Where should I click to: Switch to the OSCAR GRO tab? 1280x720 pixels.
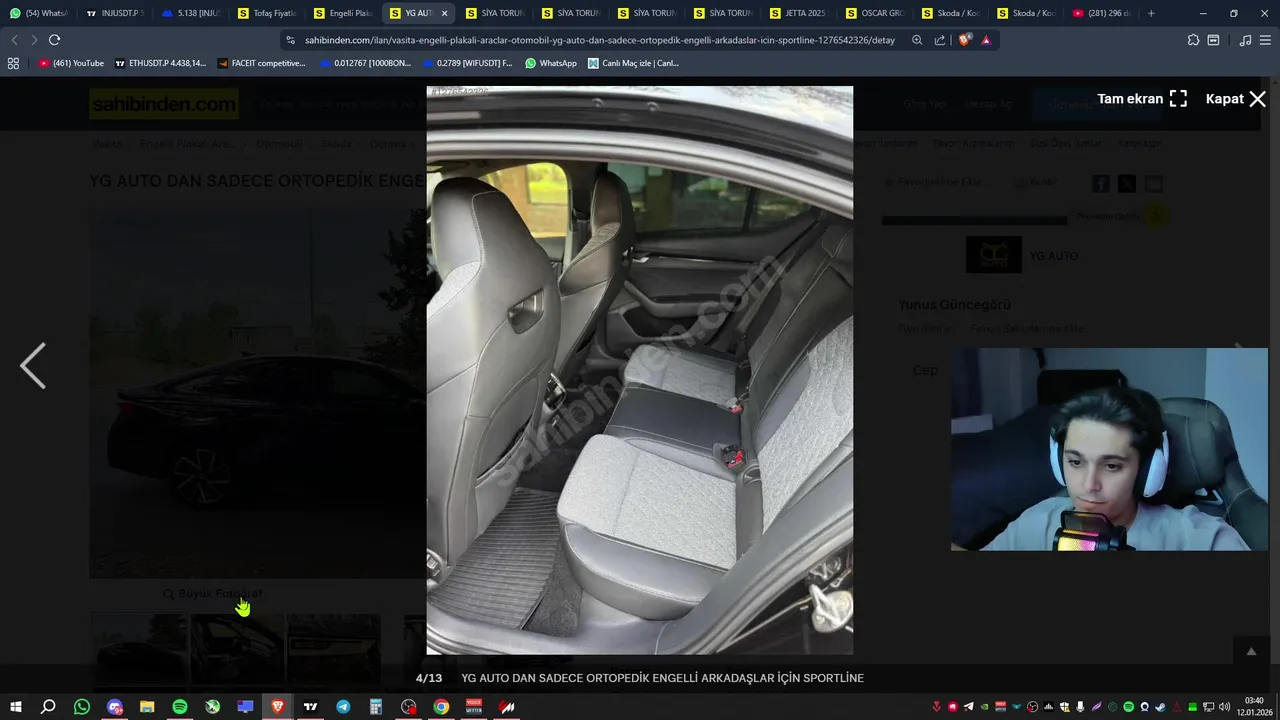pos(874,13)
